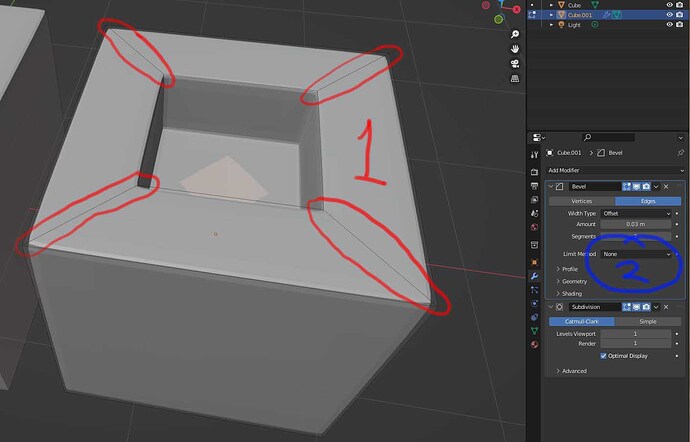The image size is (690, 442).
Task: Toggle Bevel modifier viewport display
Action: click(x=636, y=187)
